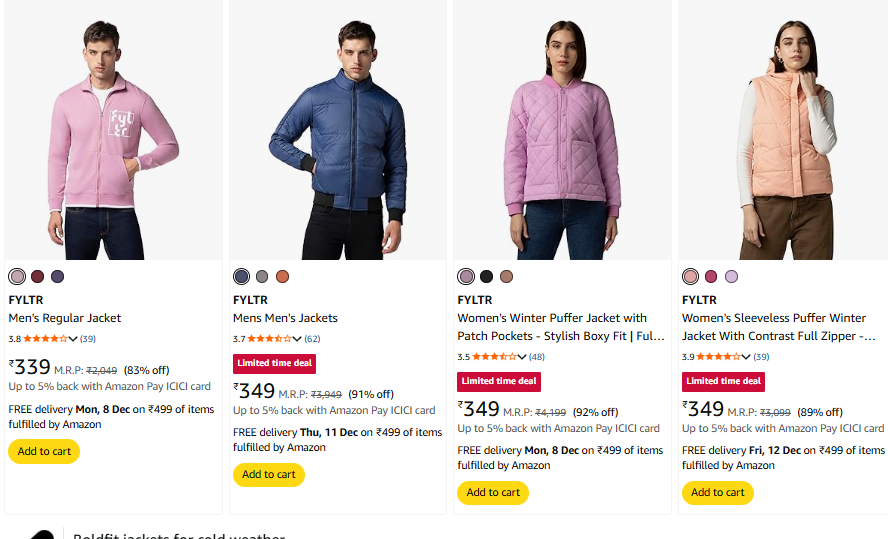Click the blue men's jacket product image
The image size is (888, 539).
(338, 130)
